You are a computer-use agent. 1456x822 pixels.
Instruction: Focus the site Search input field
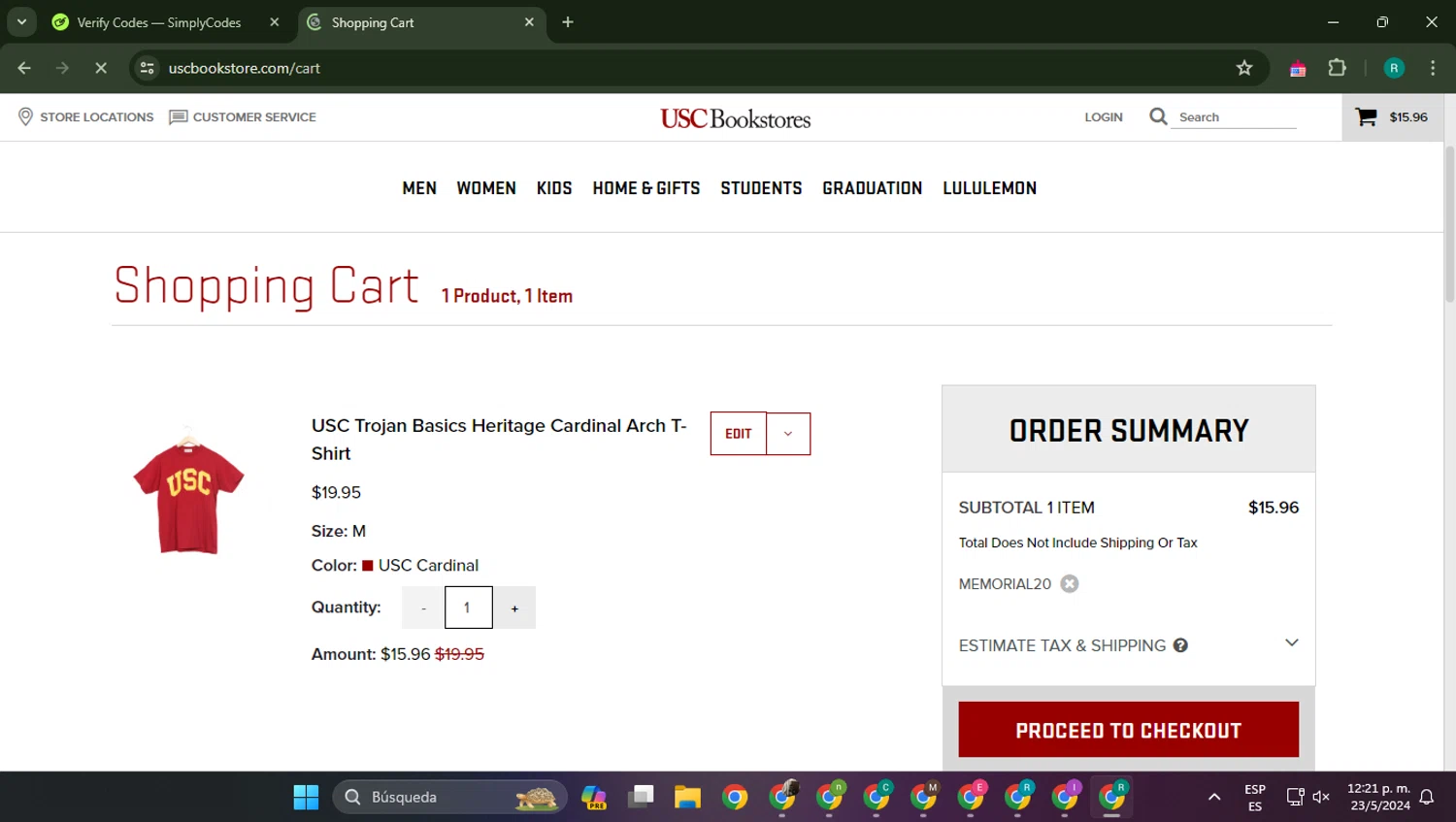tap(1233, 116)
